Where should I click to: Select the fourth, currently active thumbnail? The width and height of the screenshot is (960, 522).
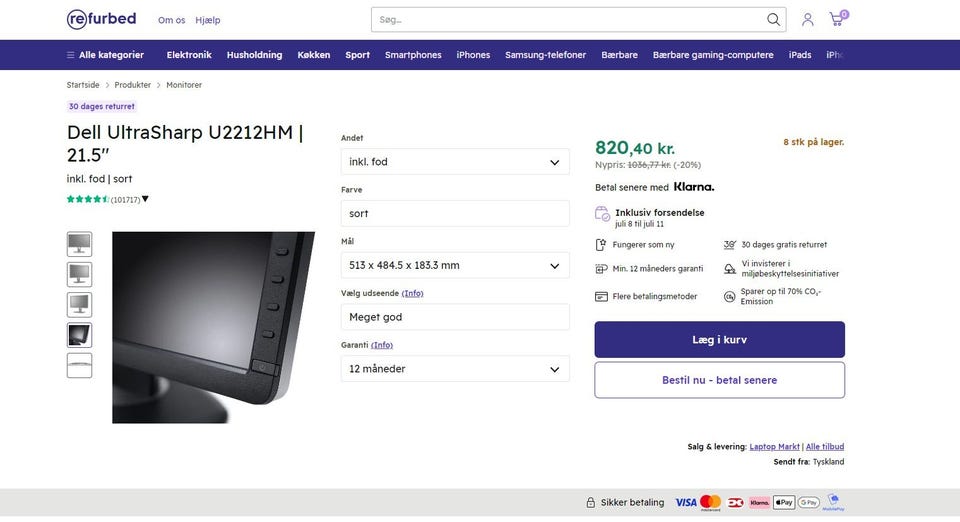(80, 335)
